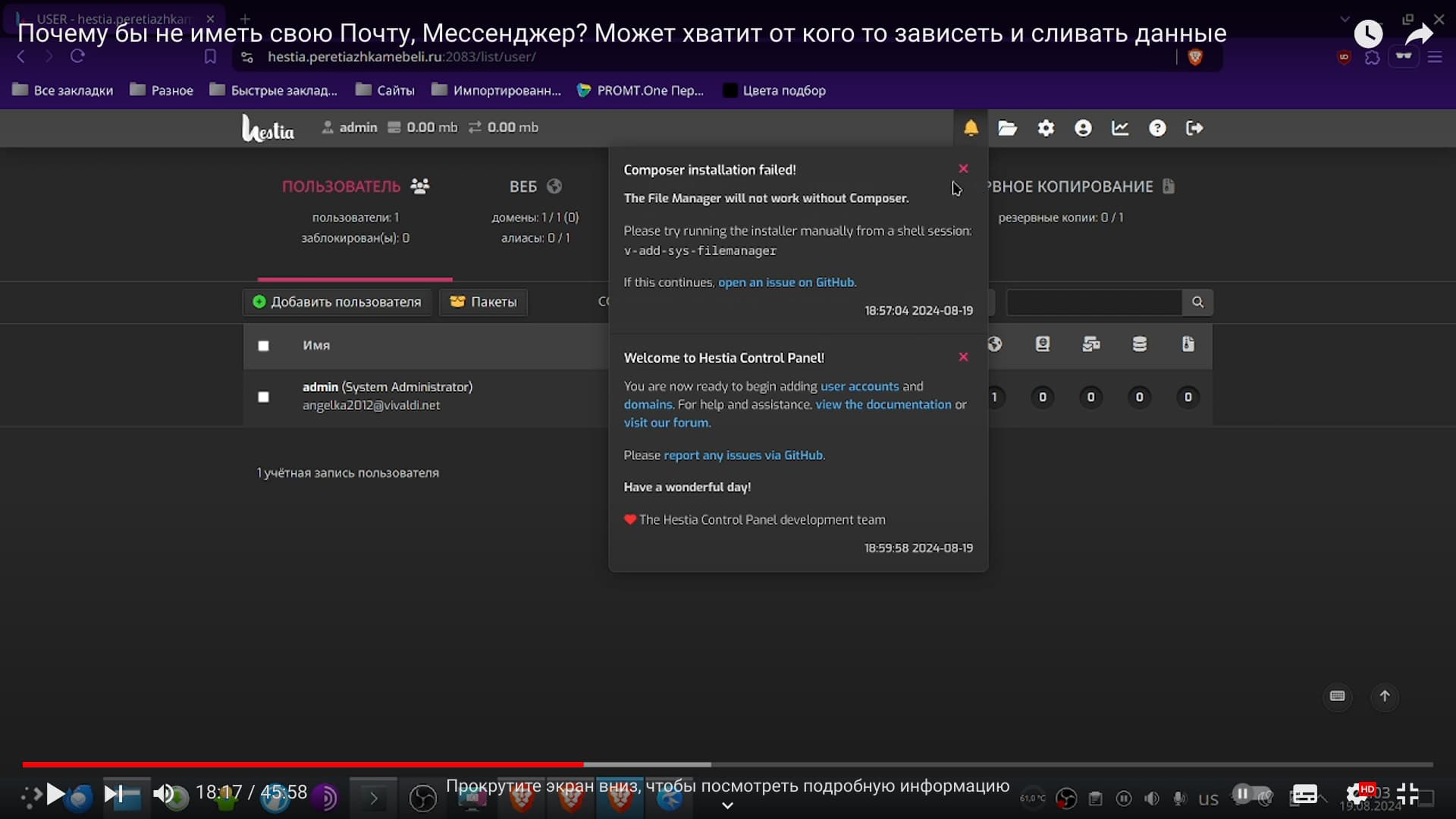This screenshot has width=1456, height=819.
Task: Click the databases column icon
Action: click(x=1139, y=344)
